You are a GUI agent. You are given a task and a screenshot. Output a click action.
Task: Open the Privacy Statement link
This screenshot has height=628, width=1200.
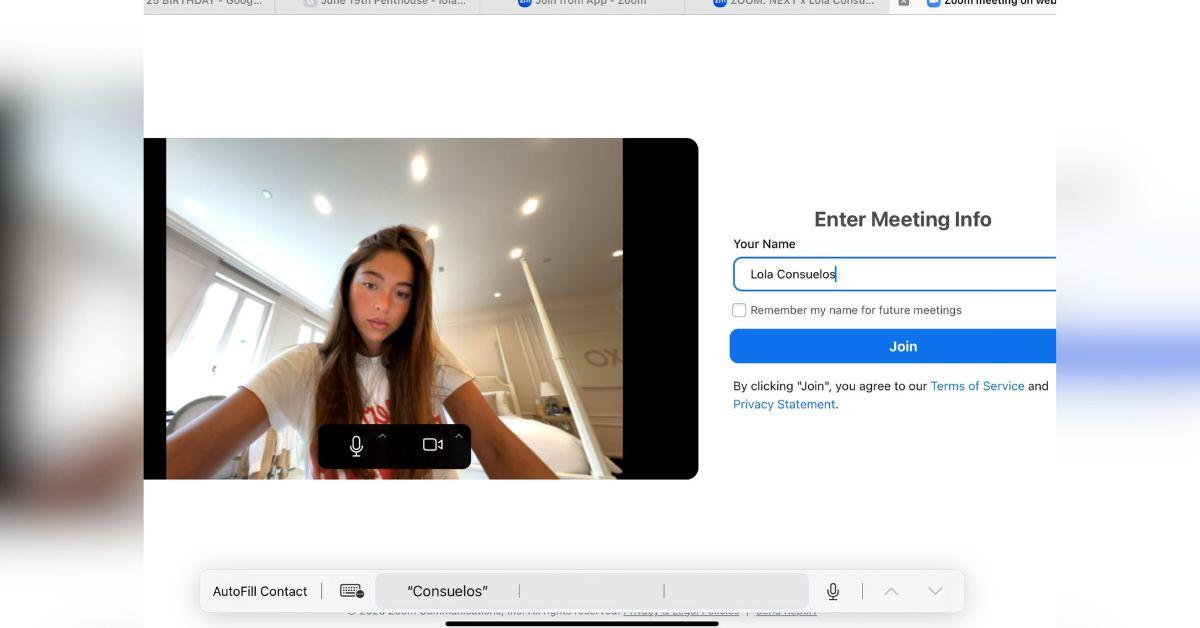click(x=784, y=404)
